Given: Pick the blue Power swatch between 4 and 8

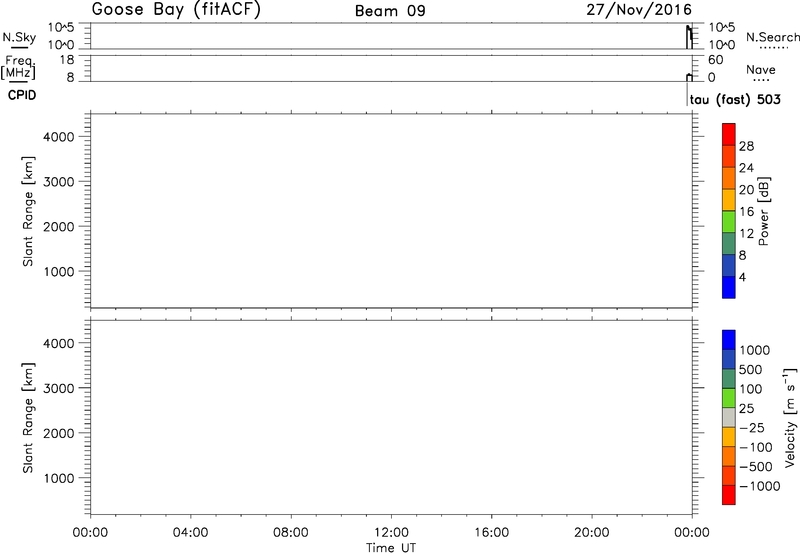Looking at the screenshot, I should (729, 265).
